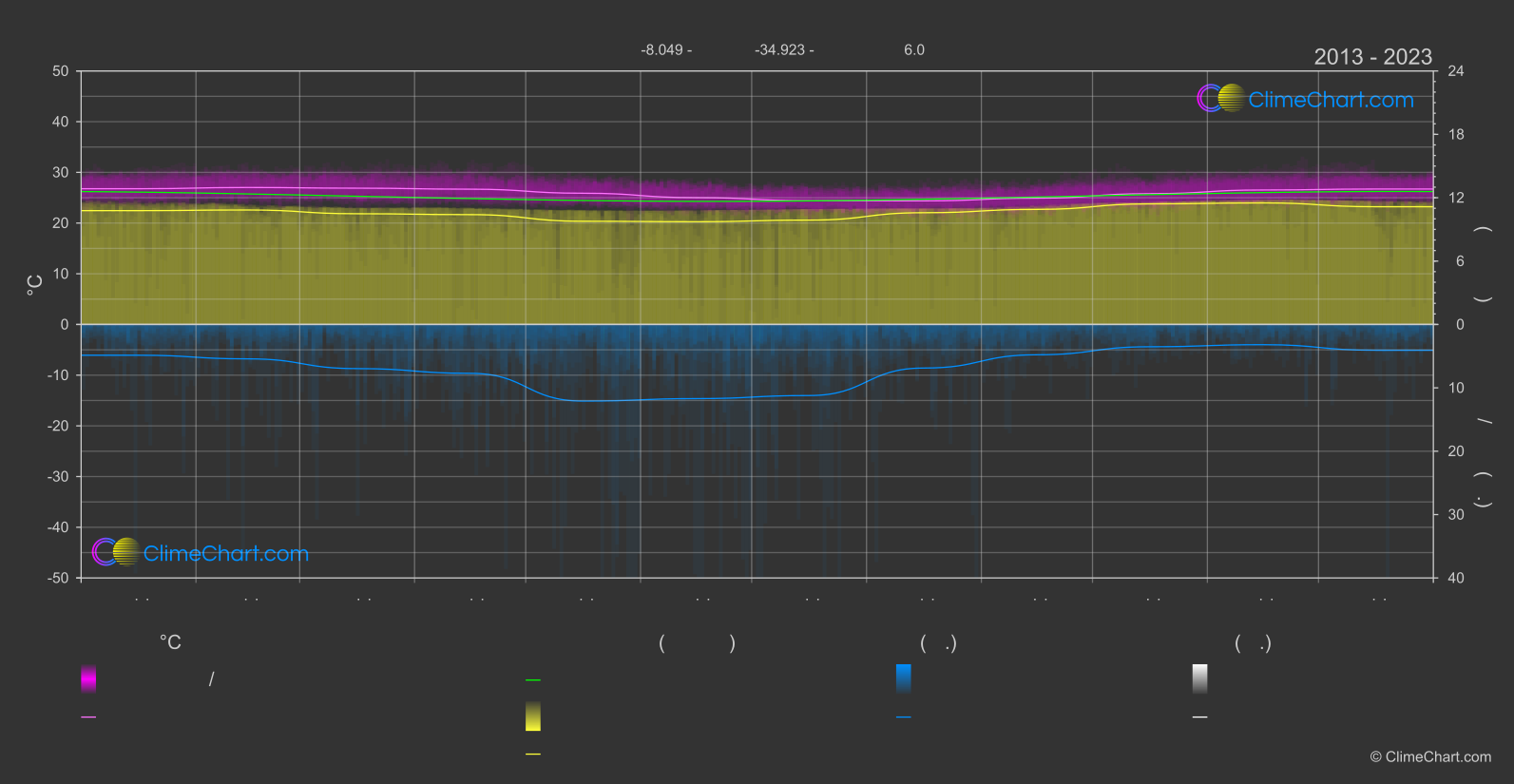Viewport: 1514px width, 784px height.
Task: Open the '© ClimeChart.com' copyright link
Action: pos(1430,757)
